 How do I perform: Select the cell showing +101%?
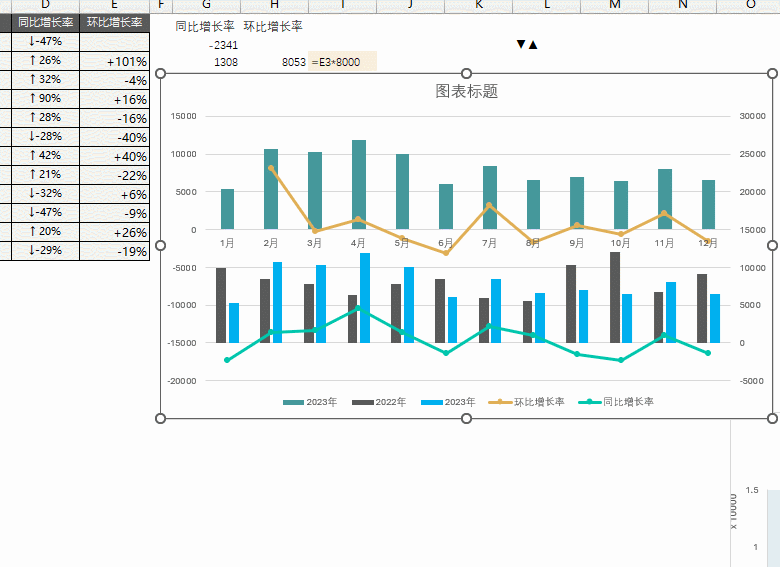pyautogui.click(x=114, y=61)
